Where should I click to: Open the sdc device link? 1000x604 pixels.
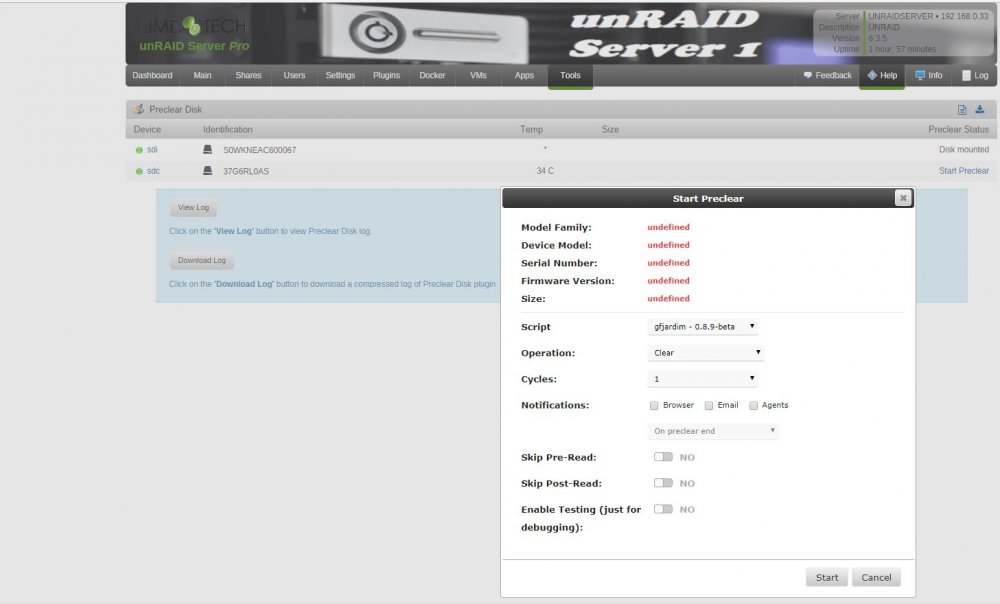[153, 171]
